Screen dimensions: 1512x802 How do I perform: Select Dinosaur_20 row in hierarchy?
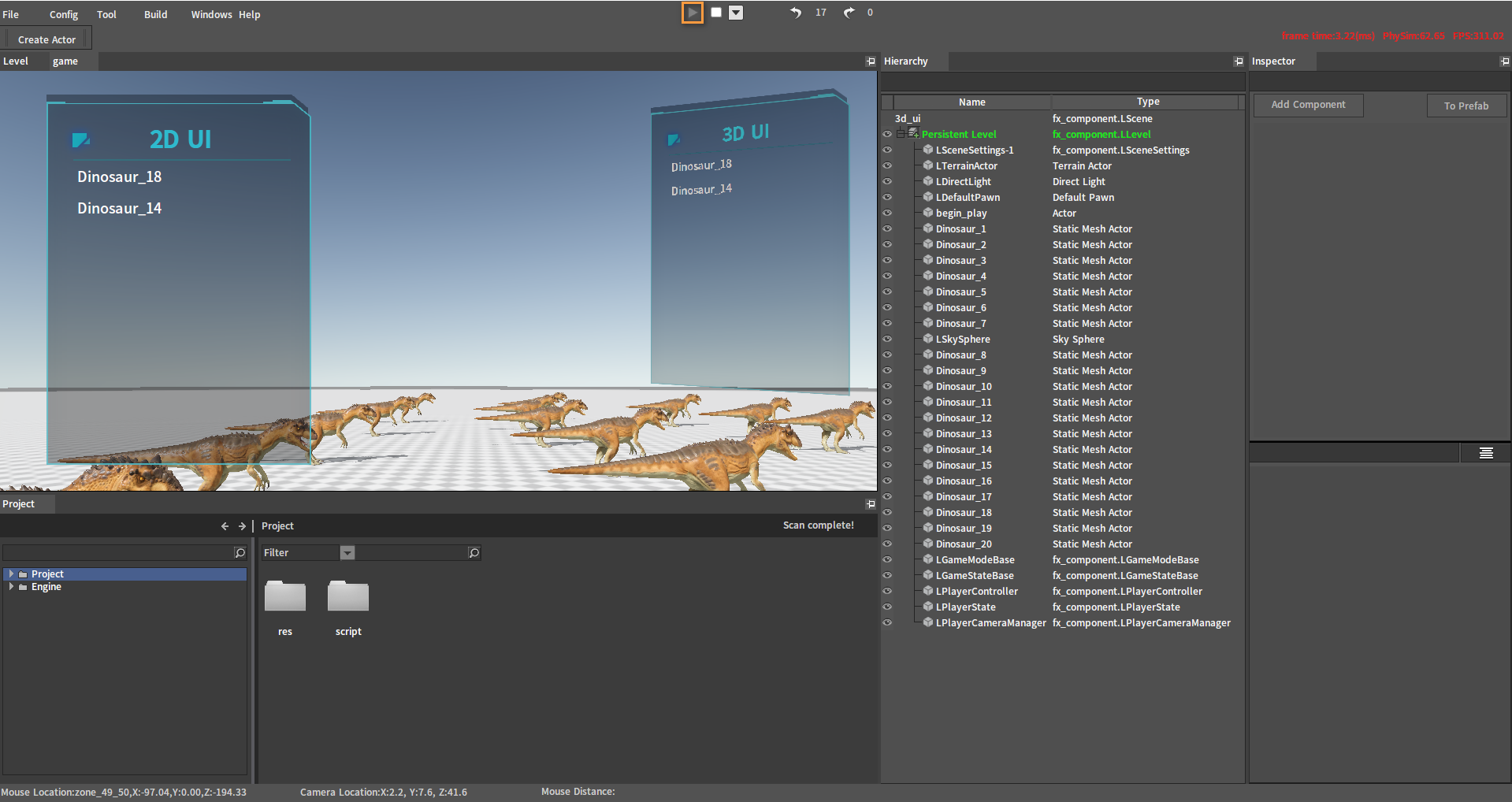[x=1061, y=544]
